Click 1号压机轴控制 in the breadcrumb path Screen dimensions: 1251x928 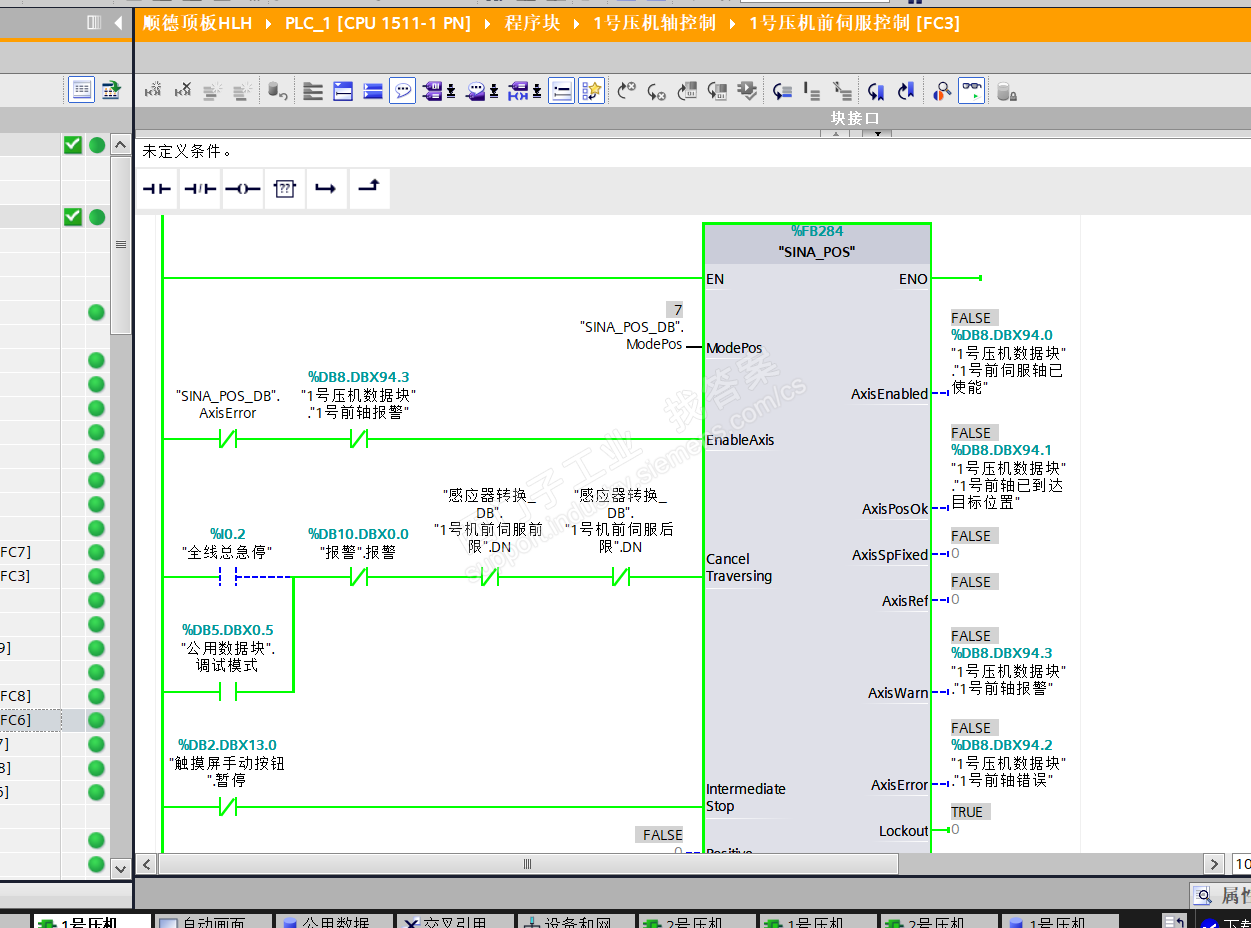click(654, 23)
